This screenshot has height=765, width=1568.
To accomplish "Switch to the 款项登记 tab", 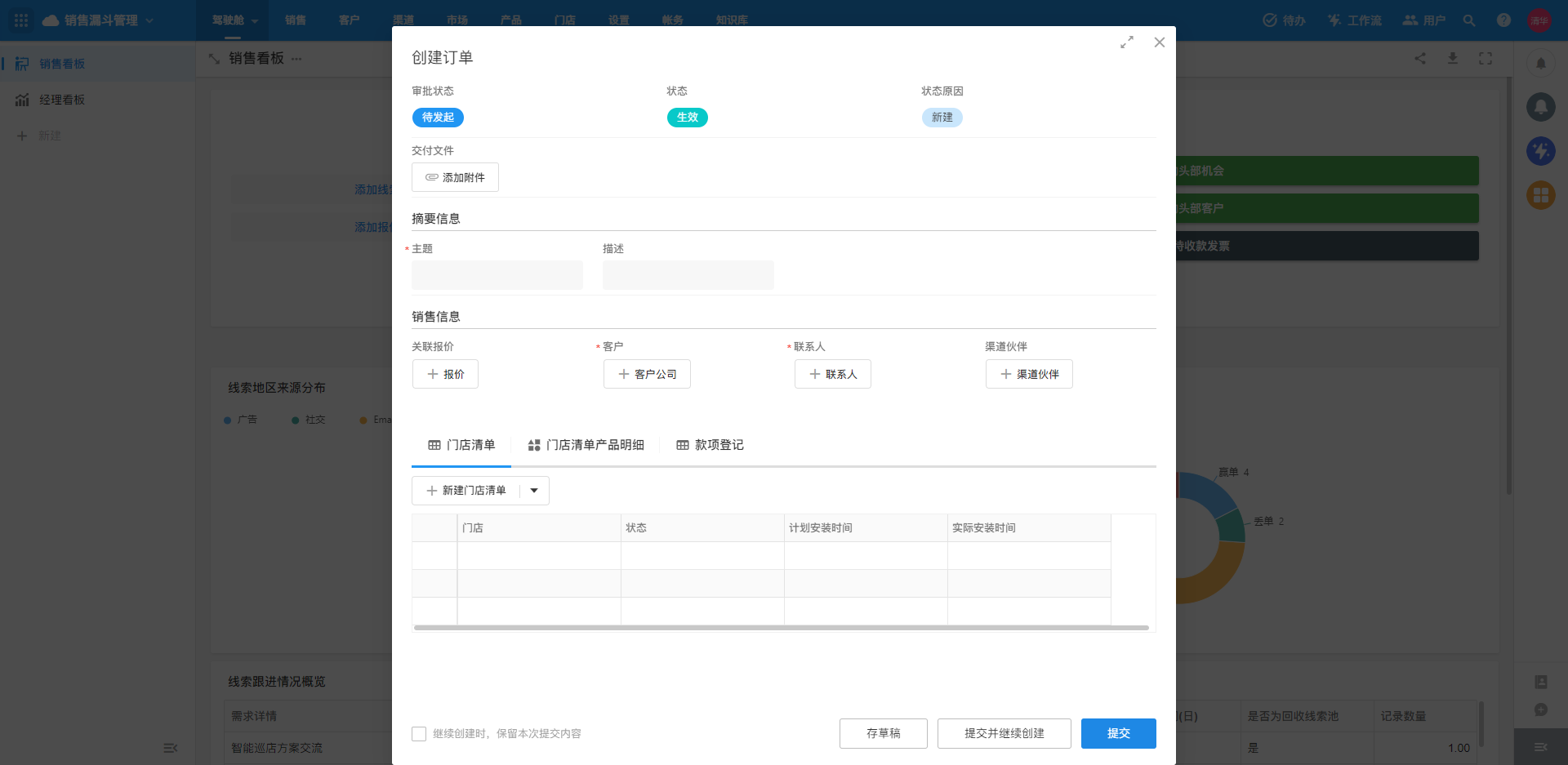I will coord(710,445).
